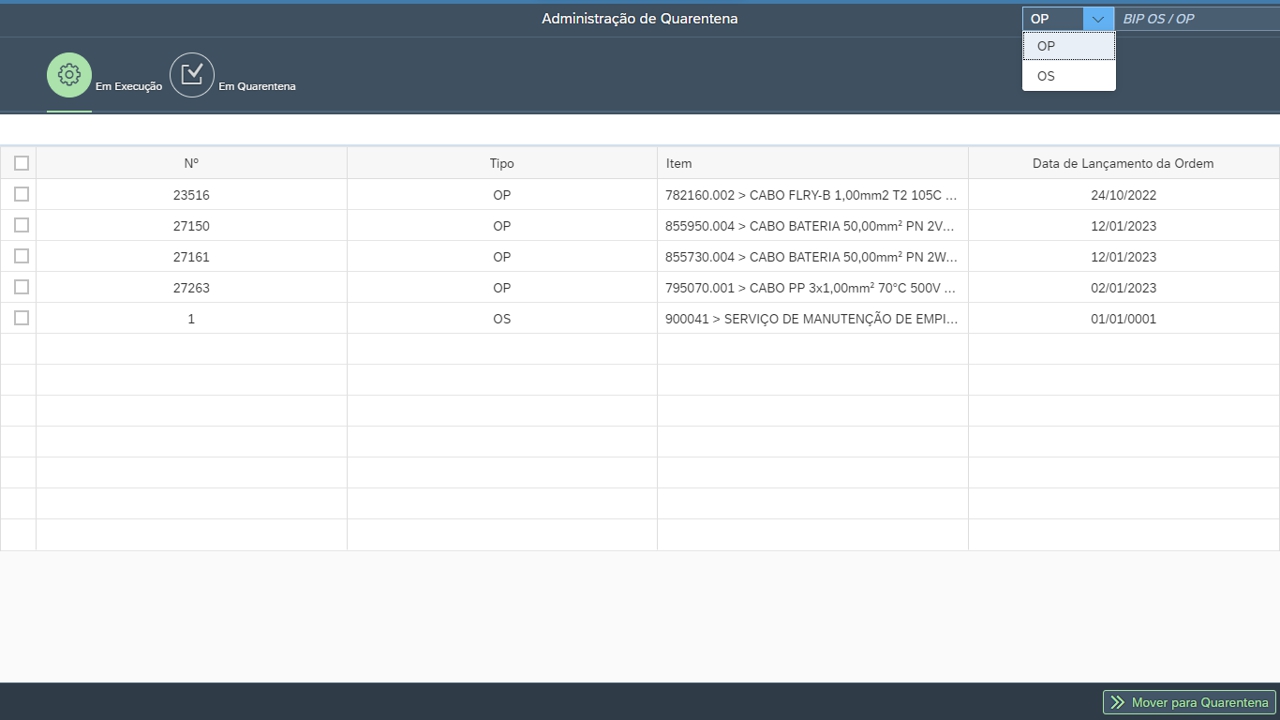Click the Em Quarentena checkmark icon
The image size is (1280, 720).
(192, 75)
